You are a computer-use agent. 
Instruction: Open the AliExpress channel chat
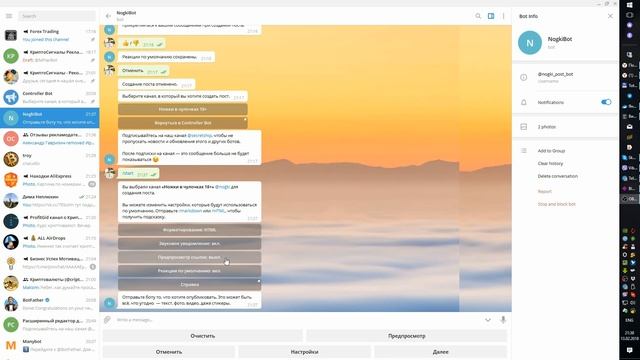pyautogui.click(x=49, y=180)
